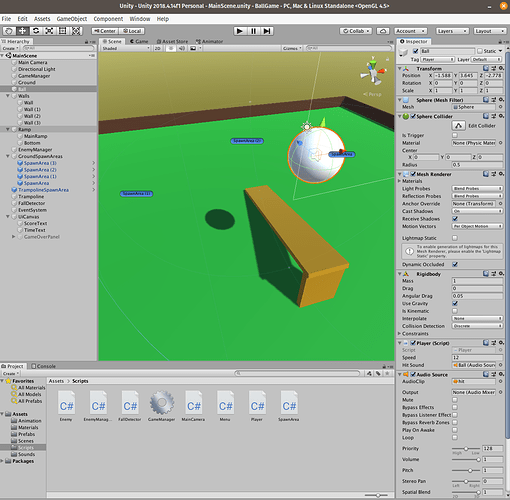Select the Hand tool in toolbar
The image size is (510, 500).
(x=9, y=31)
